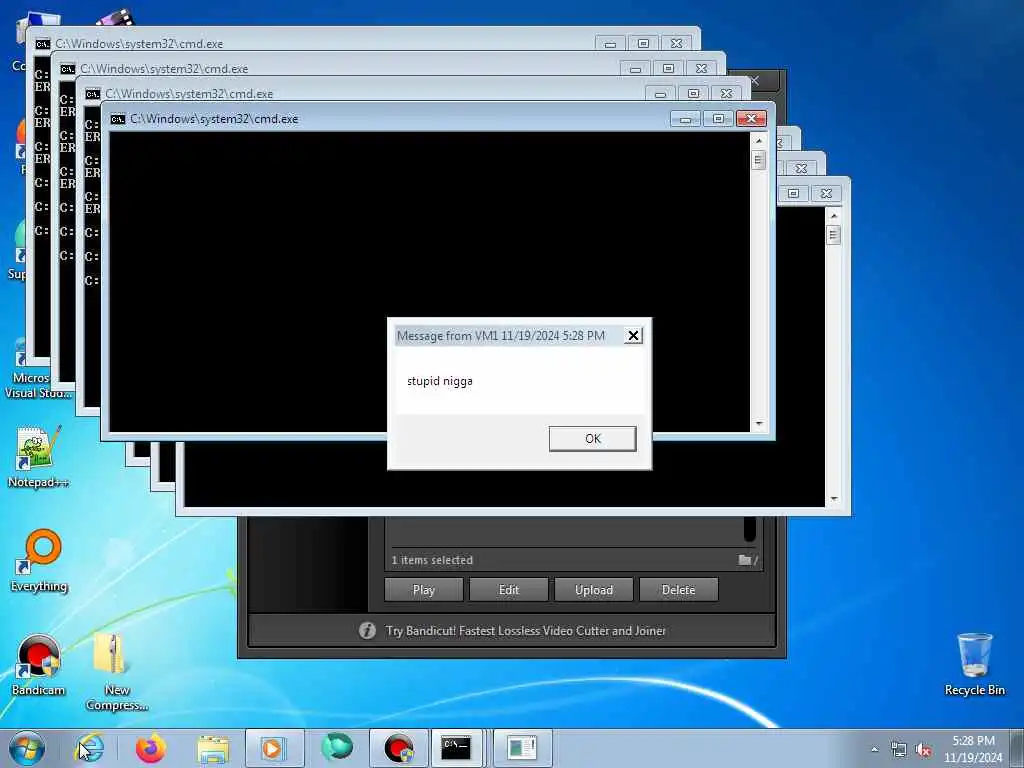Close the Bandicam window using its X

point(755,80)
